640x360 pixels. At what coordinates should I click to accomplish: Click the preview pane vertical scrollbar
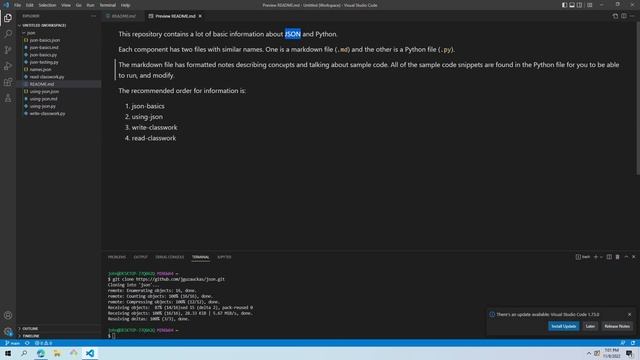638,98
